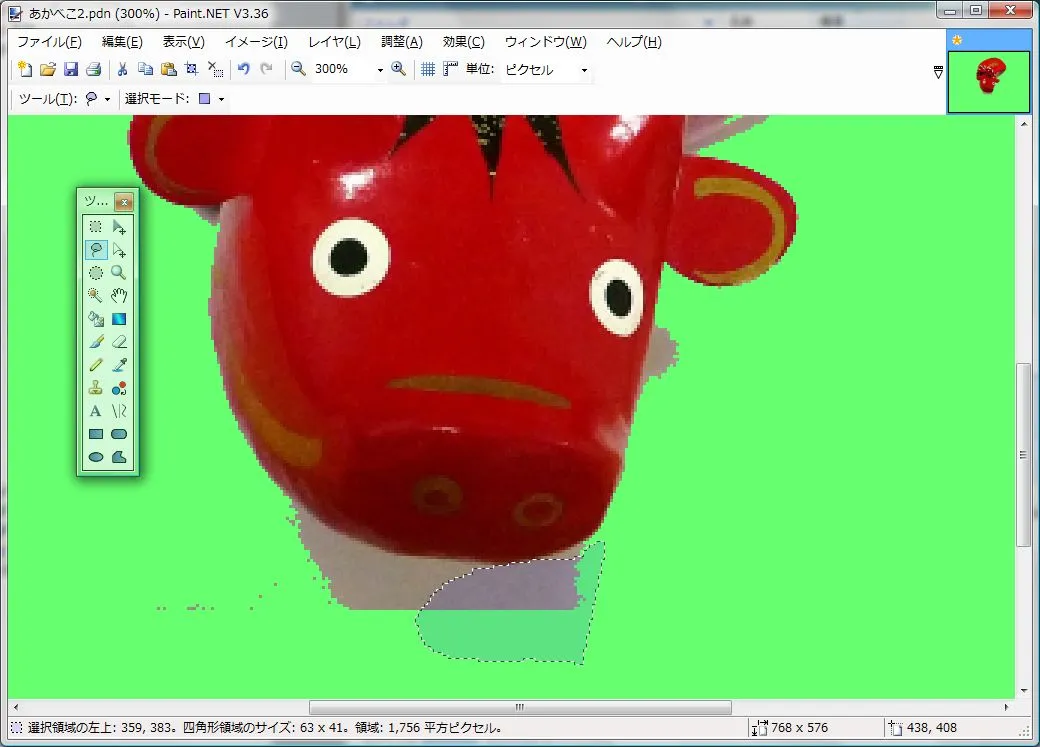Close the floating tools window
This screenshot has width=1040, height=747.
pos(124,201)
